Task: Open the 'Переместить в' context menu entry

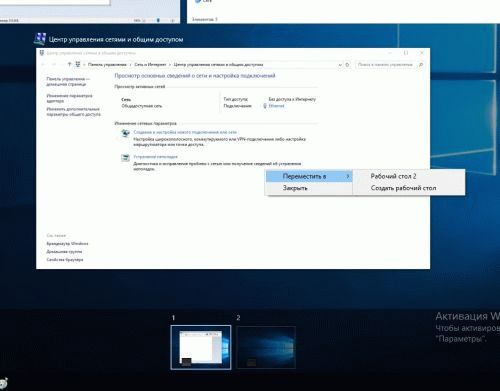Action: click(x=309, y=176)
